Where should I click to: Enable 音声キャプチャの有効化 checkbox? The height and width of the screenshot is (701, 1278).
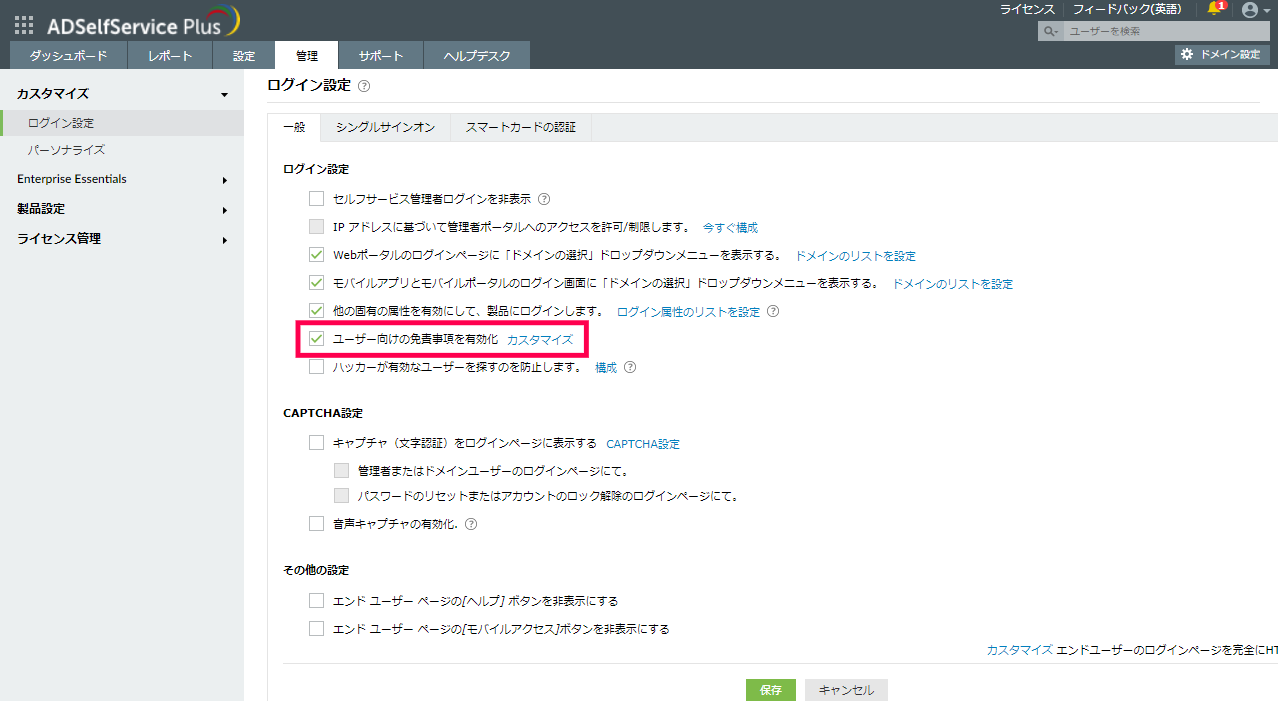click(x=316, y=523)
